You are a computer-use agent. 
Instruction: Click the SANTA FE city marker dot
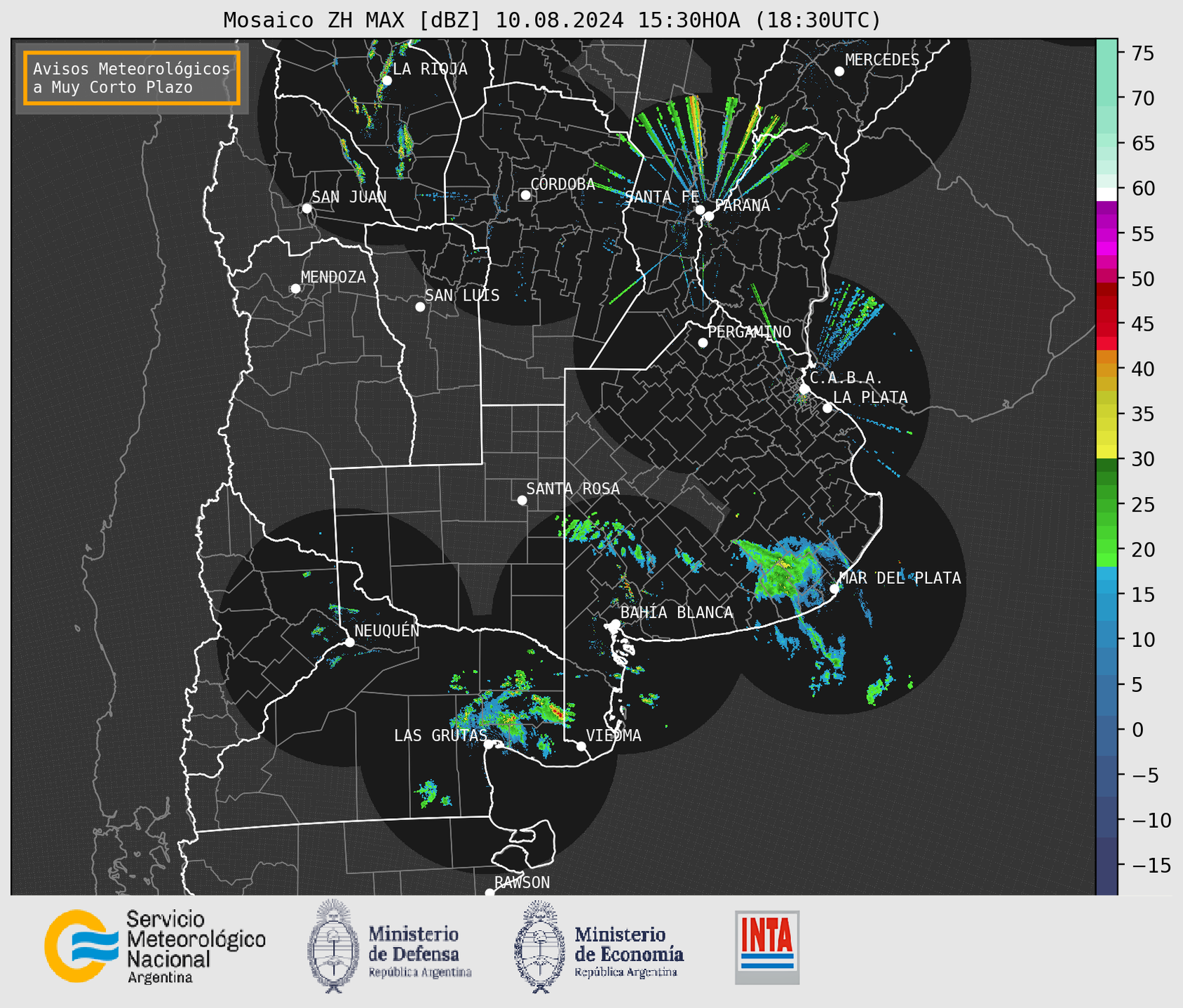pos(700,210)
